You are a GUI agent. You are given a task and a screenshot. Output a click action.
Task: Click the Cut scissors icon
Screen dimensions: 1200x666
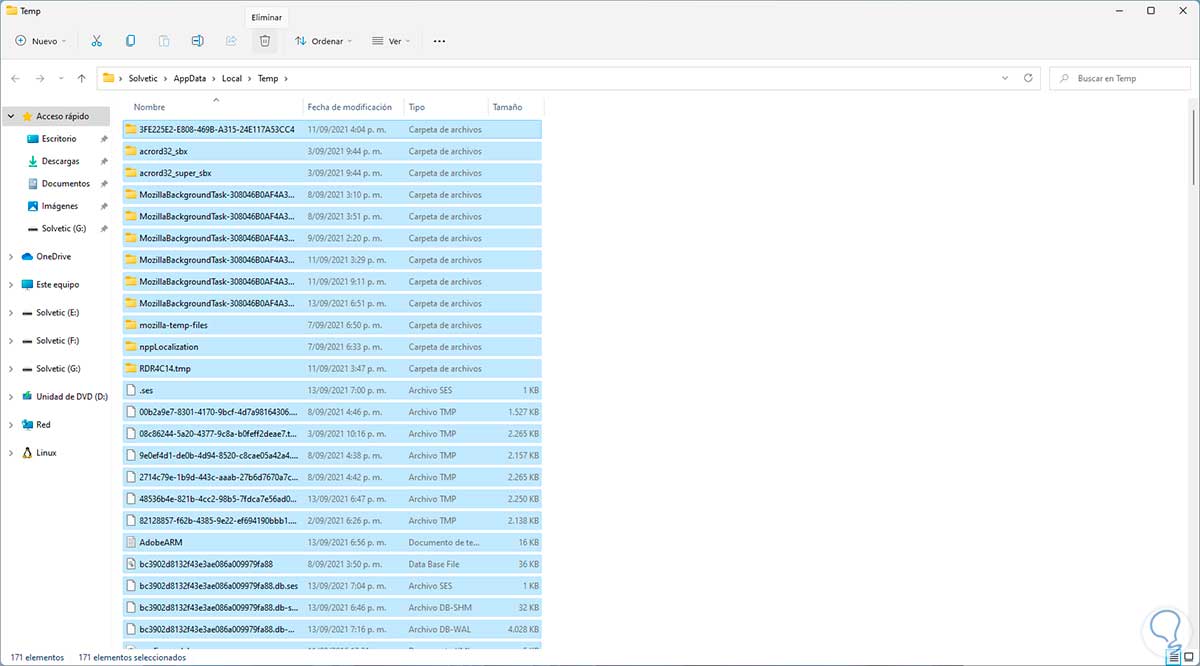click(x=96, y=41)
